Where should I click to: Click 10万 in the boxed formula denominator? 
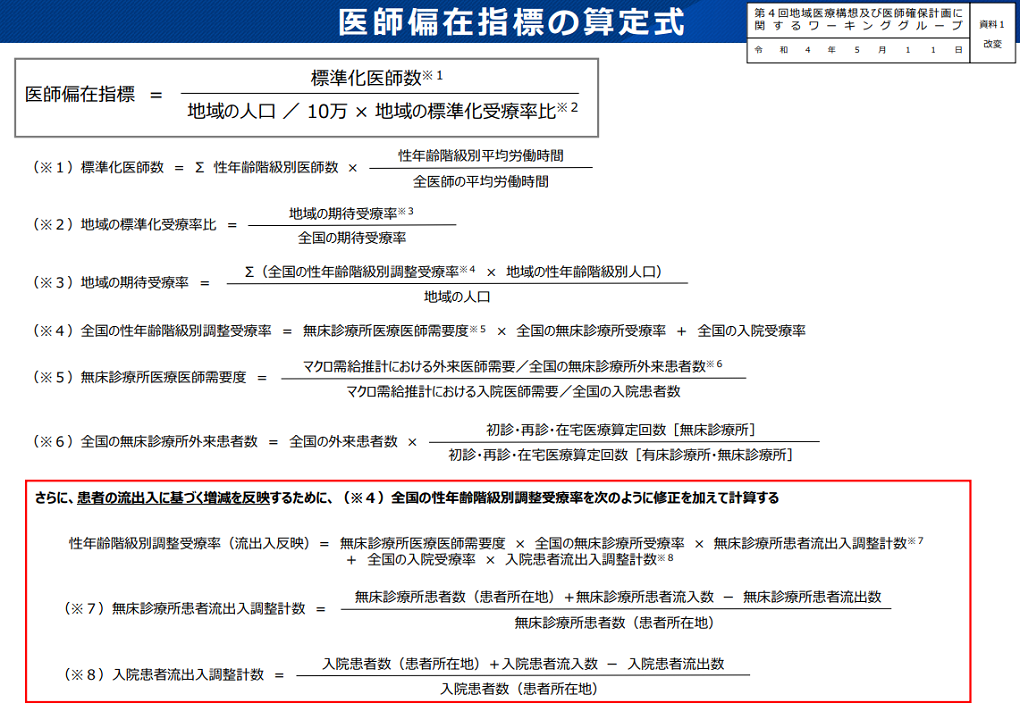pyautogui.click(x=327, y=111)
